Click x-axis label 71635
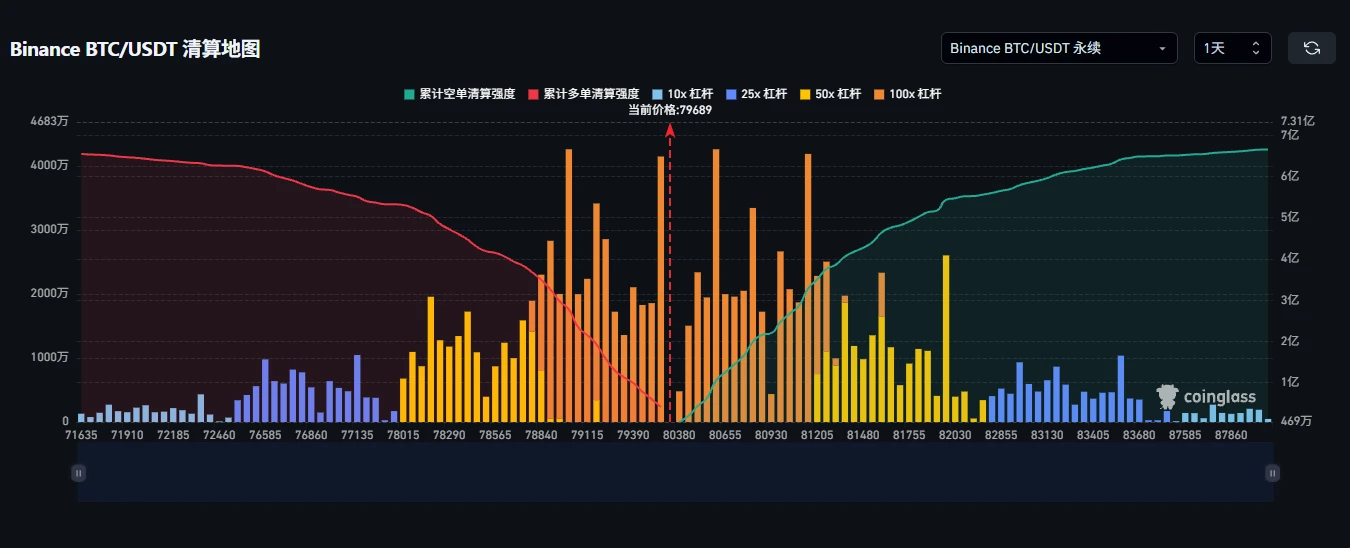 coord(81,436)
